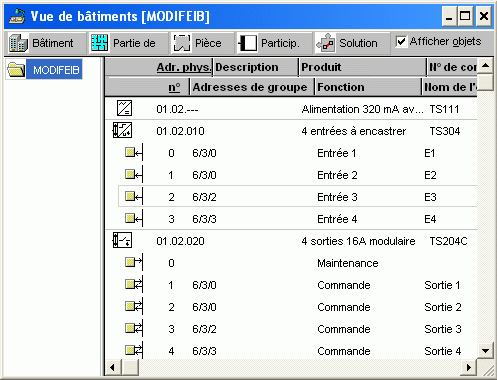Click the MODIFEIB folder icon
Screen dimensions: 497x380
(16, 70)
